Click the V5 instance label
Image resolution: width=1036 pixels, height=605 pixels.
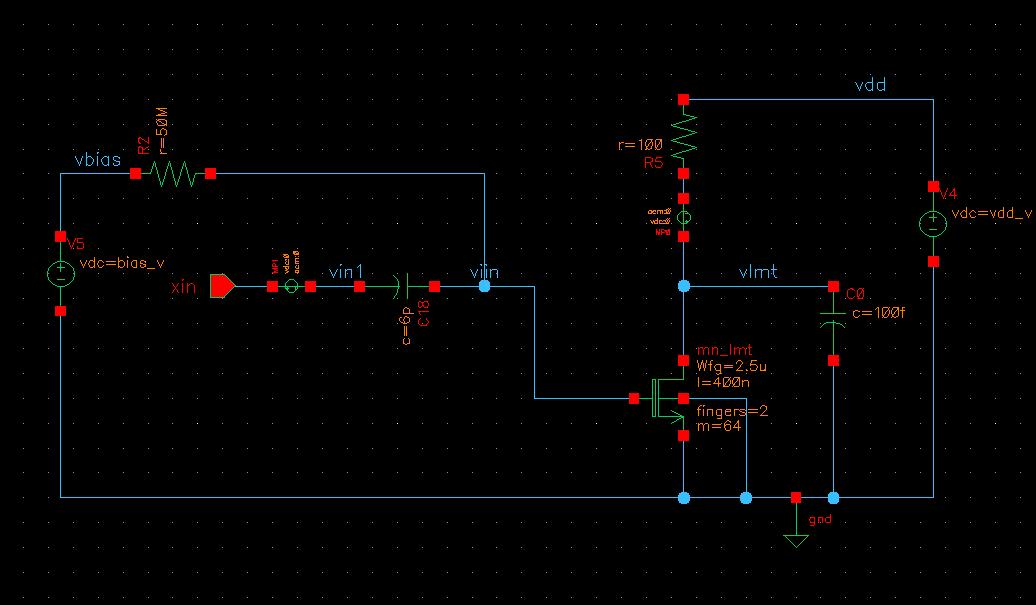(x=76, y=244)
